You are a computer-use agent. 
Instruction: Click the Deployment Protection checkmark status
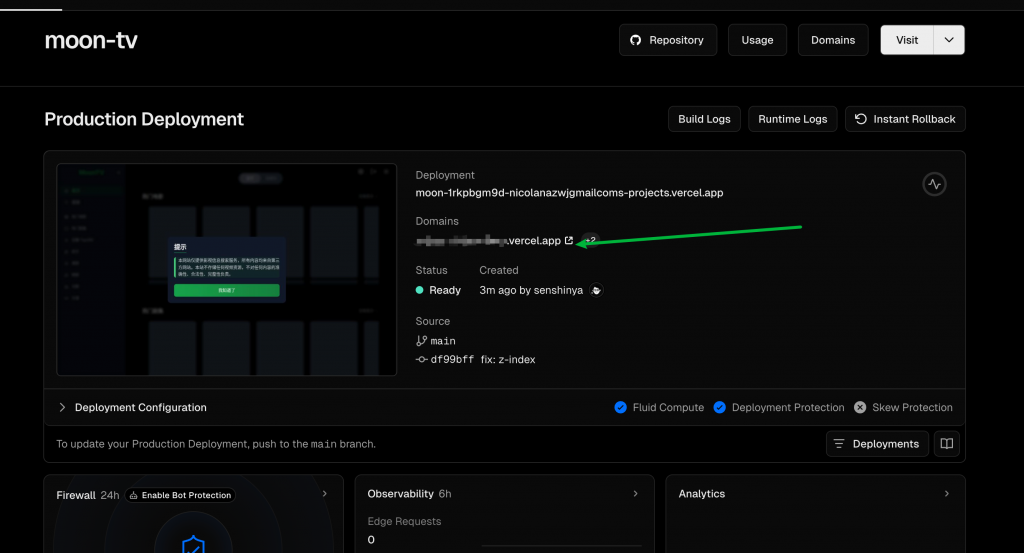tap(779, 408)
